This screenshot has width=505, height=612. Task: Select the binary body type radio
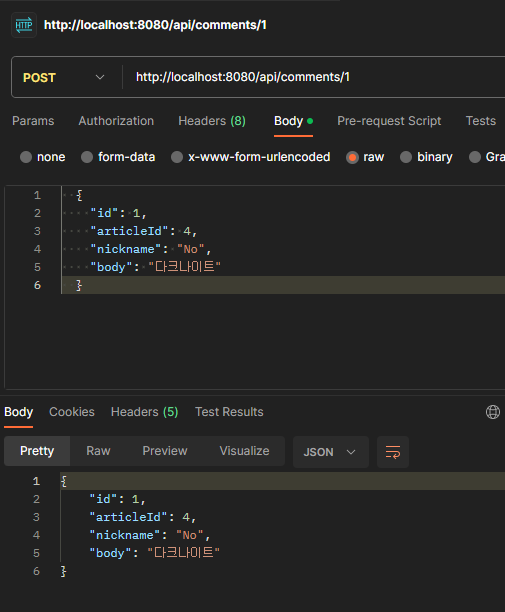tap(406, 157)
